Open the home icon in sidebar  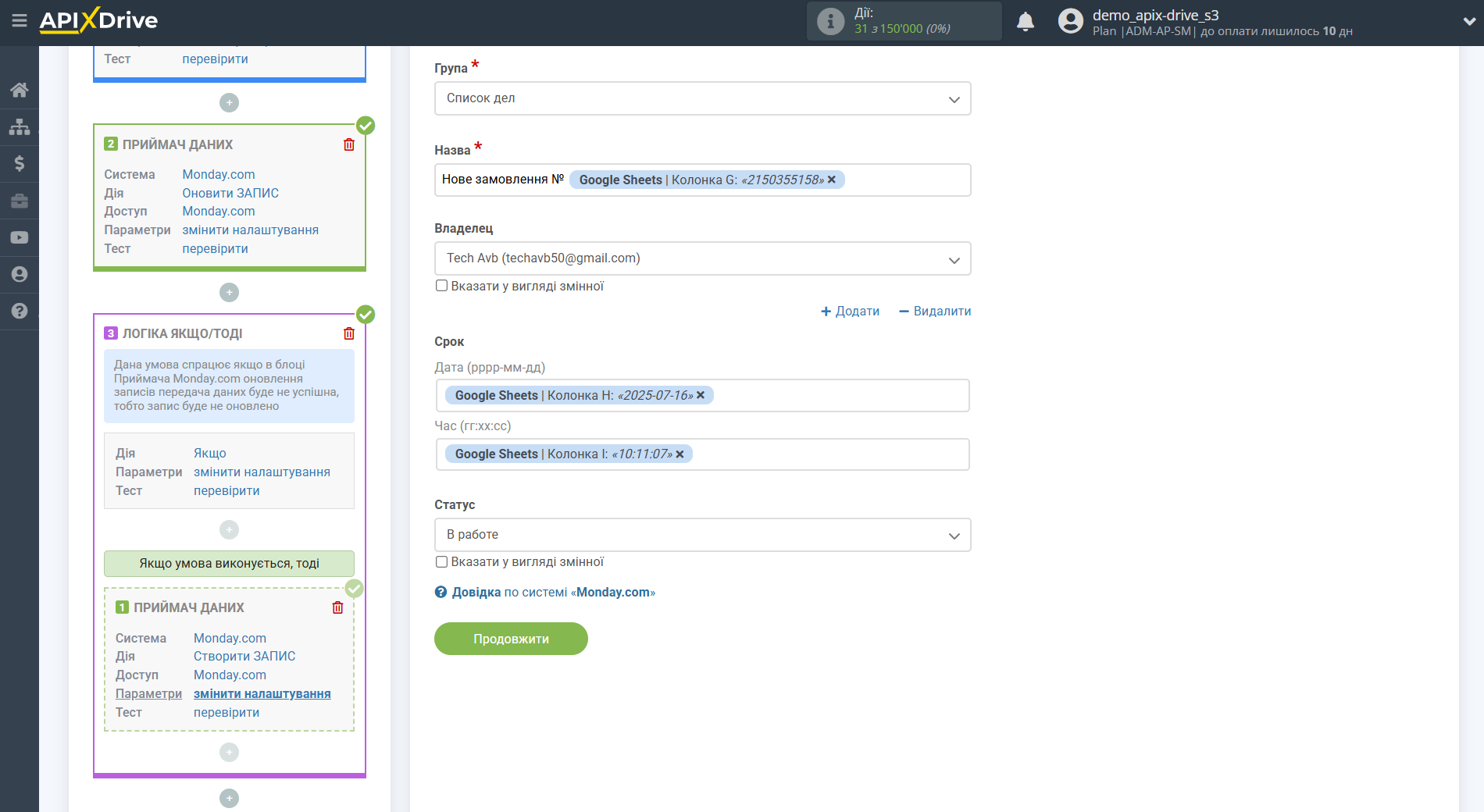click(x=20, y=90)
